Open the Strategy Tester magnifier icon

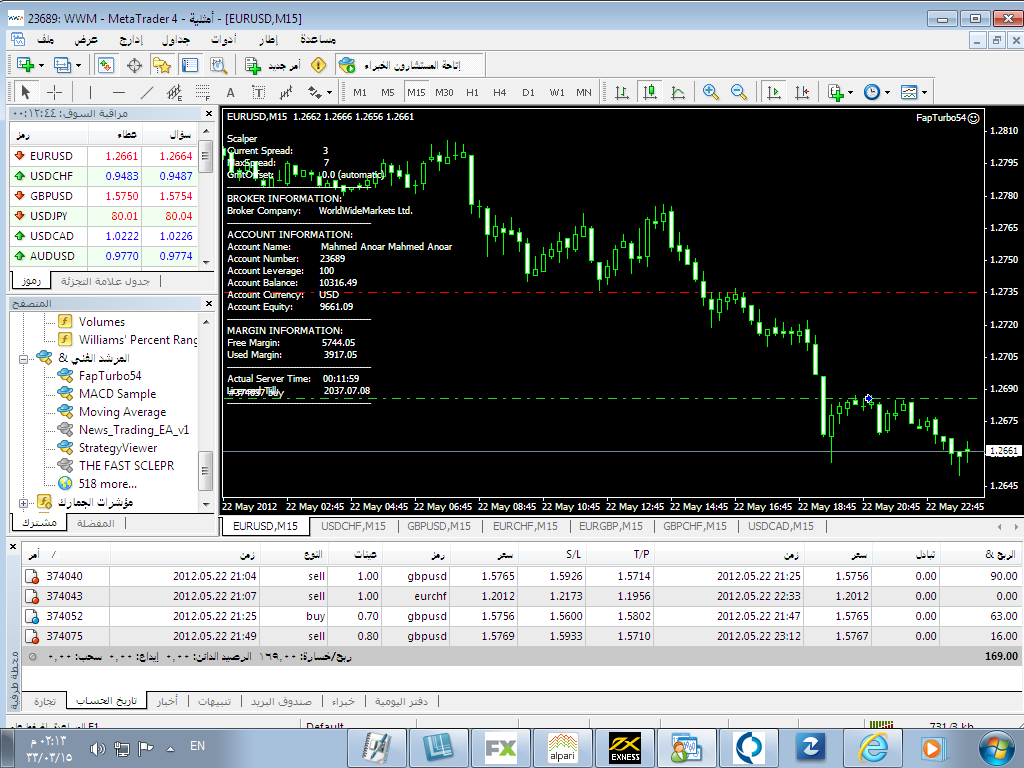pyautogui.click(x=219, y=65)
